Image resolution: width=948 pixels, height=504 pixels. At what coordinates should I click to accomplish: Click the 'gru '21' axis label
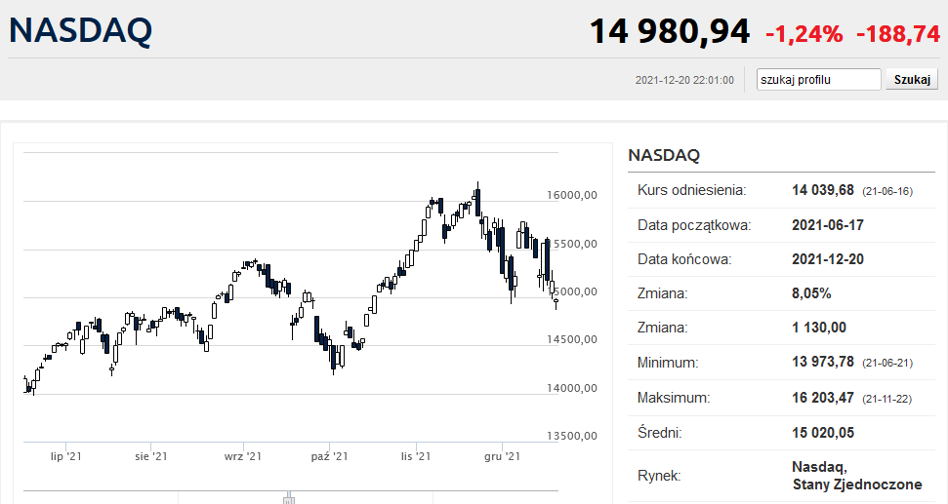point(502,456)
